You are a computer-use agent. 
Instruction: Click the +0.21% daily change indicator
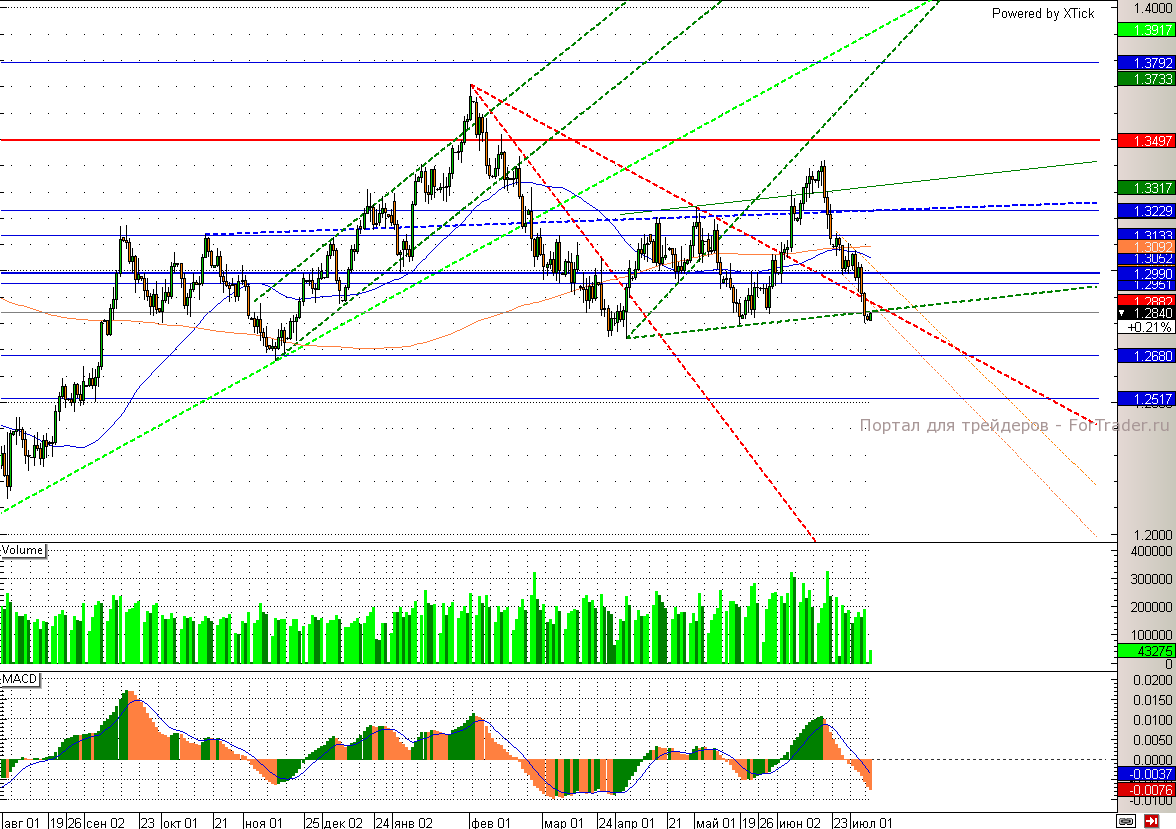pyautogui.click(x=1147, y=325)
